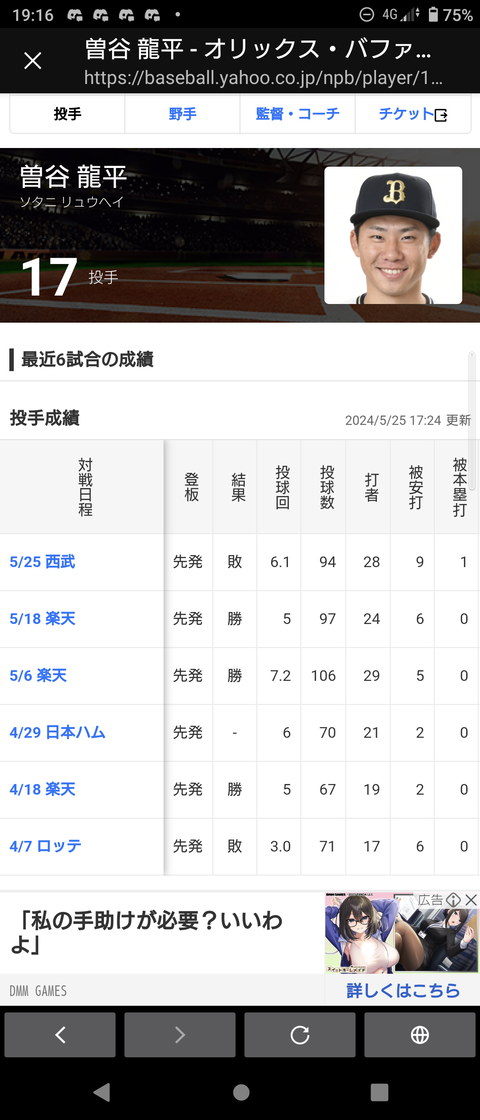The height and width of the screenshot is (1120, 480).
Task: Tap the browser forward arrow button
Action: 180,1034
